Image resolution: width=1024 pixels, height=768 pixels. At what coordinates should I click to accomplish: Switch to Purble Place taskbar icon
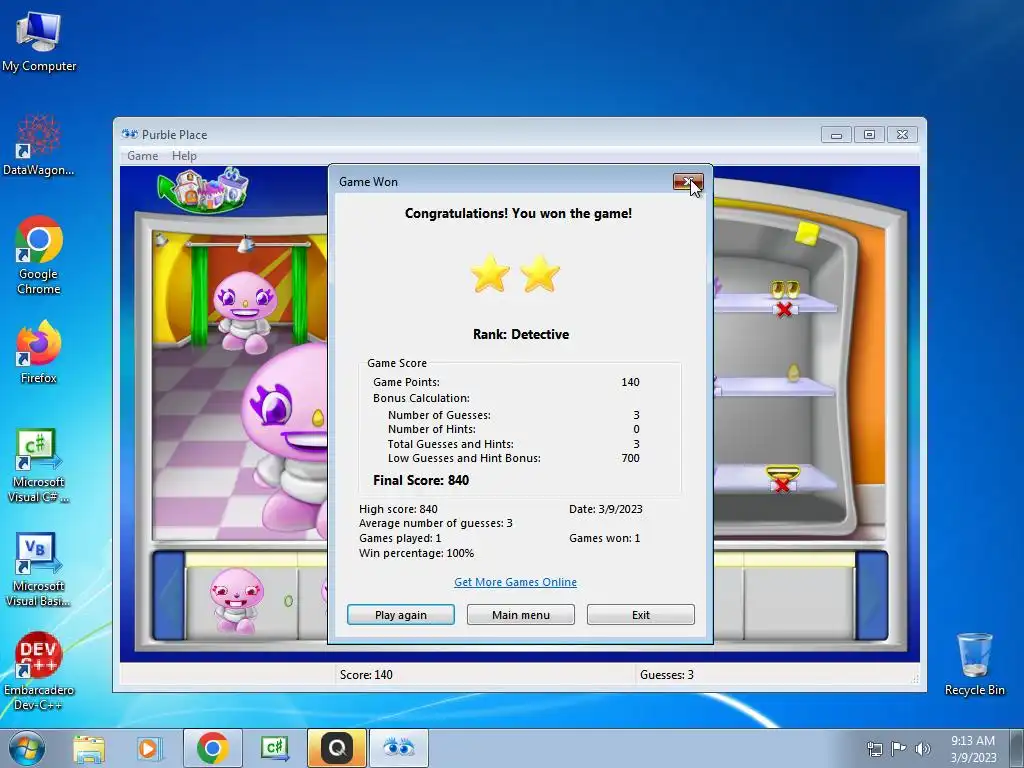(x=399, y=748)
